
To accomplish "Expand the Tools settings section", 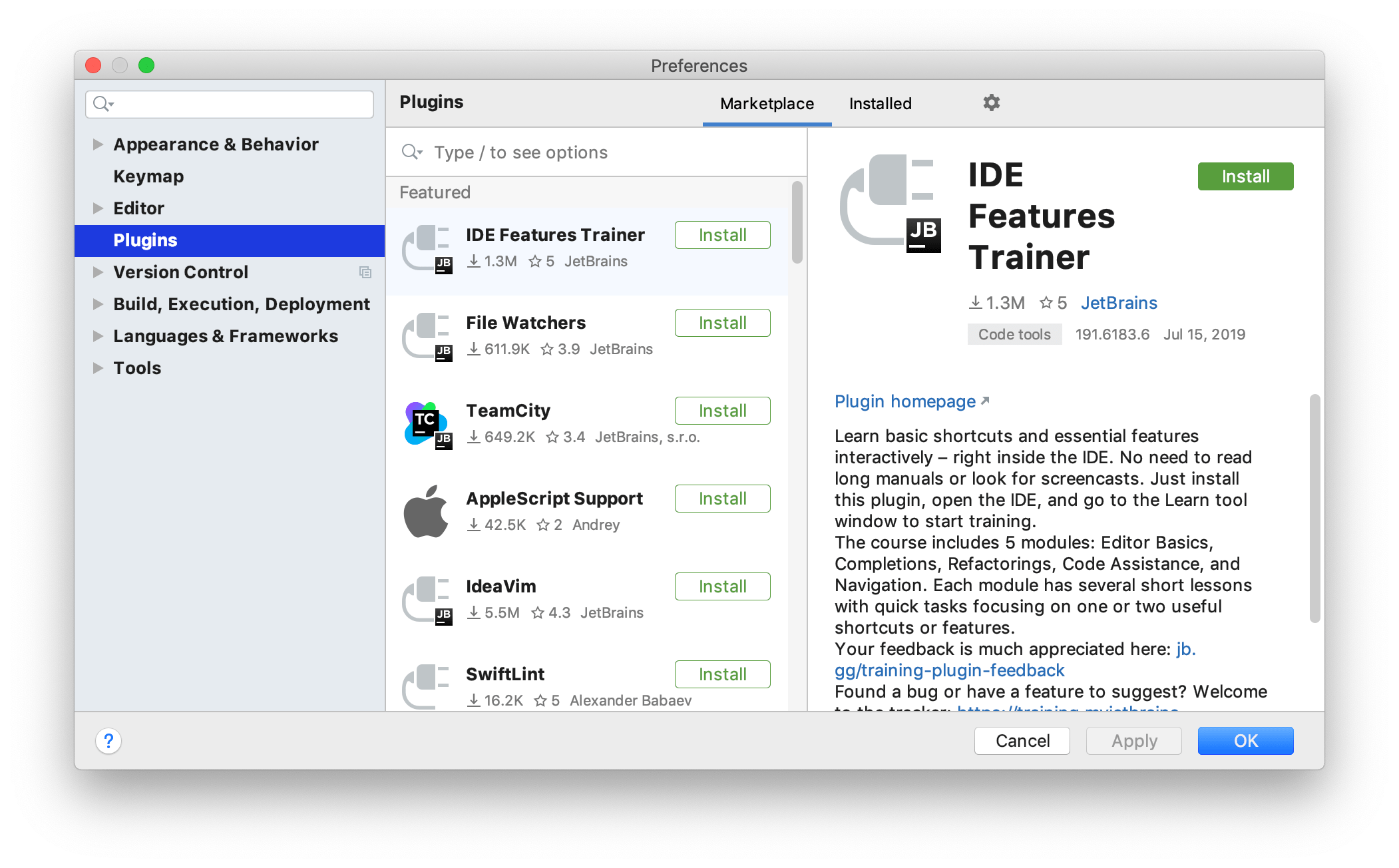I will 98,368.
